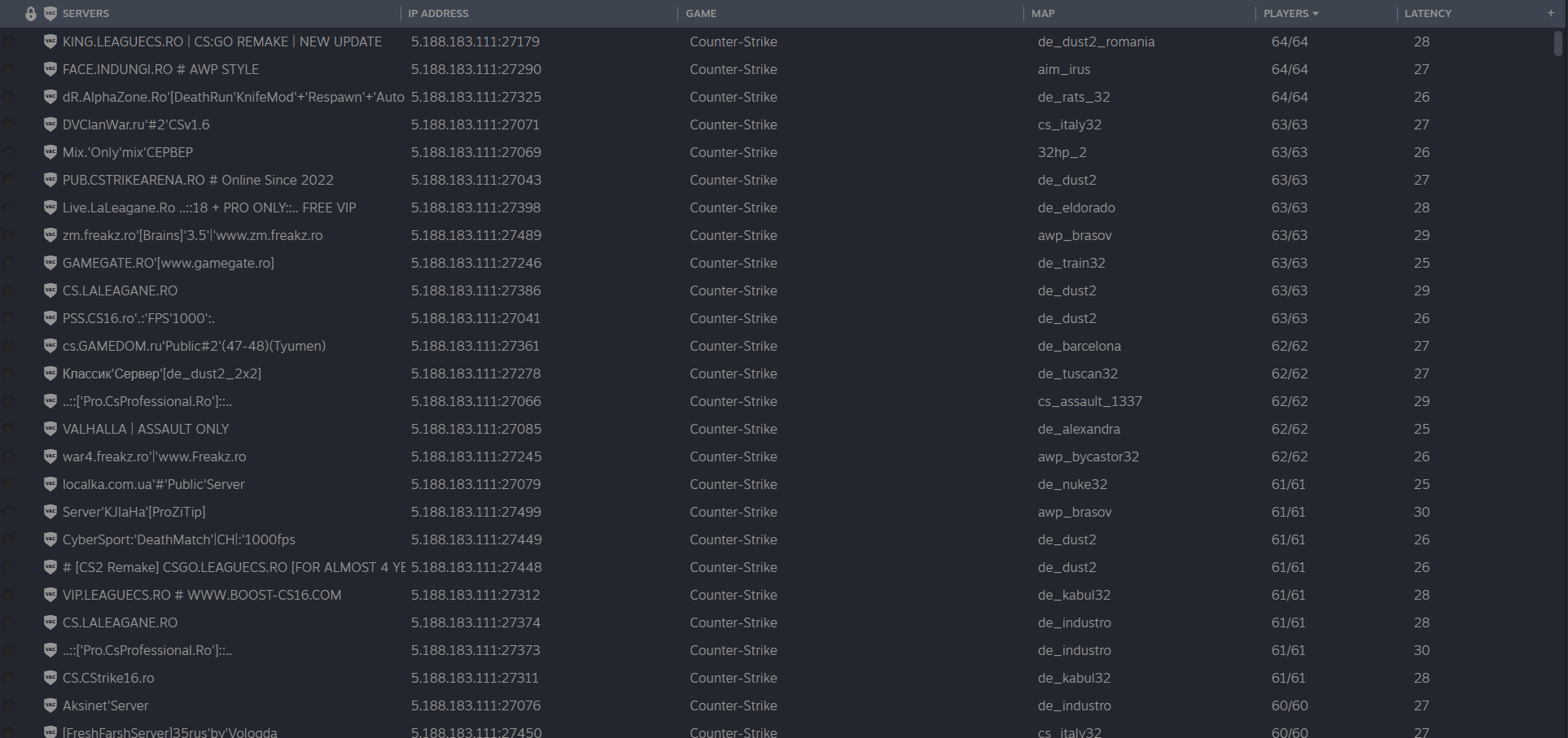Select the FACE.INDUNGI.RO # AWP STYLE server

pos(160,69)
